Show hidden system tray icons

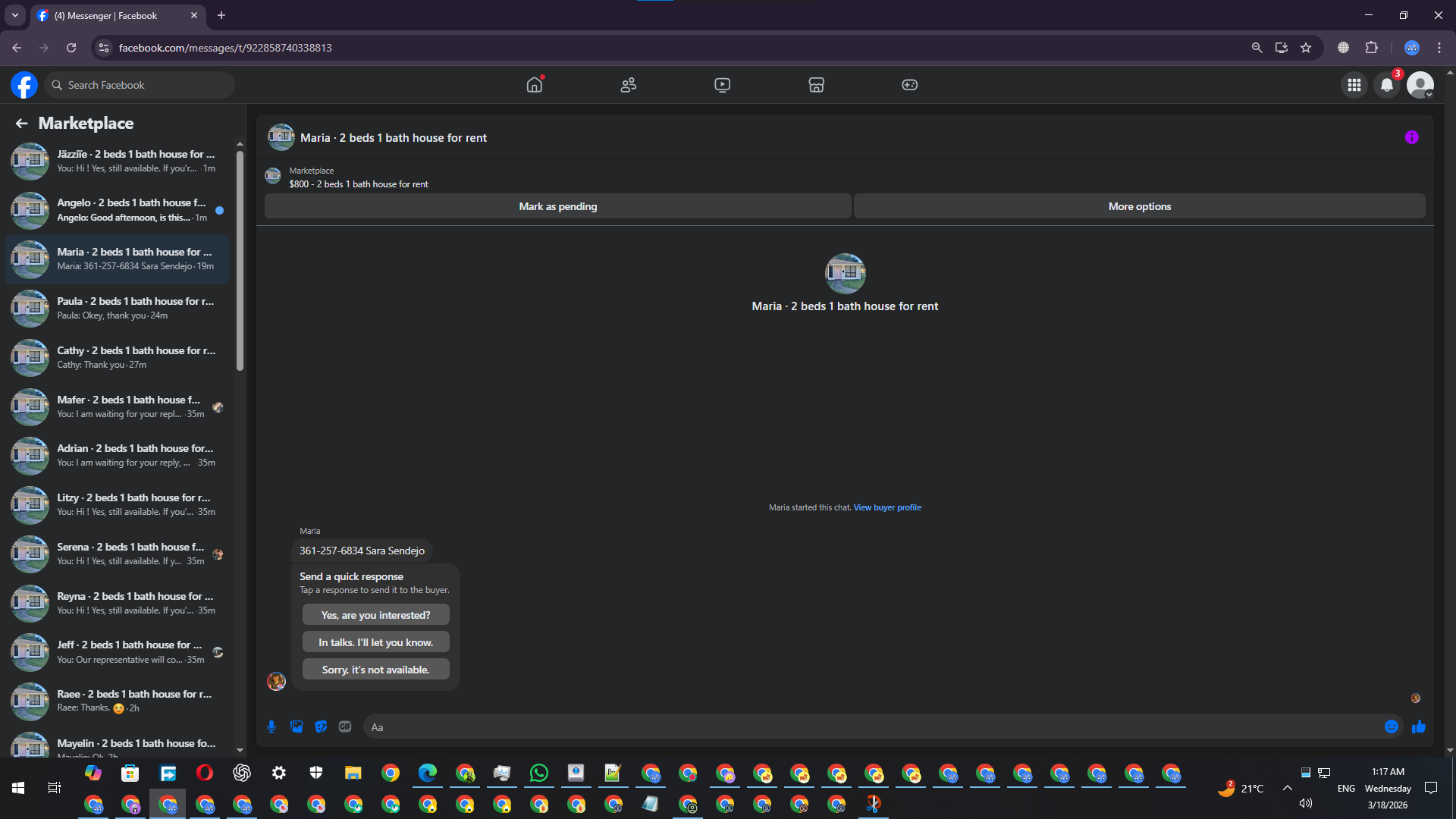tap(1288, 788)
